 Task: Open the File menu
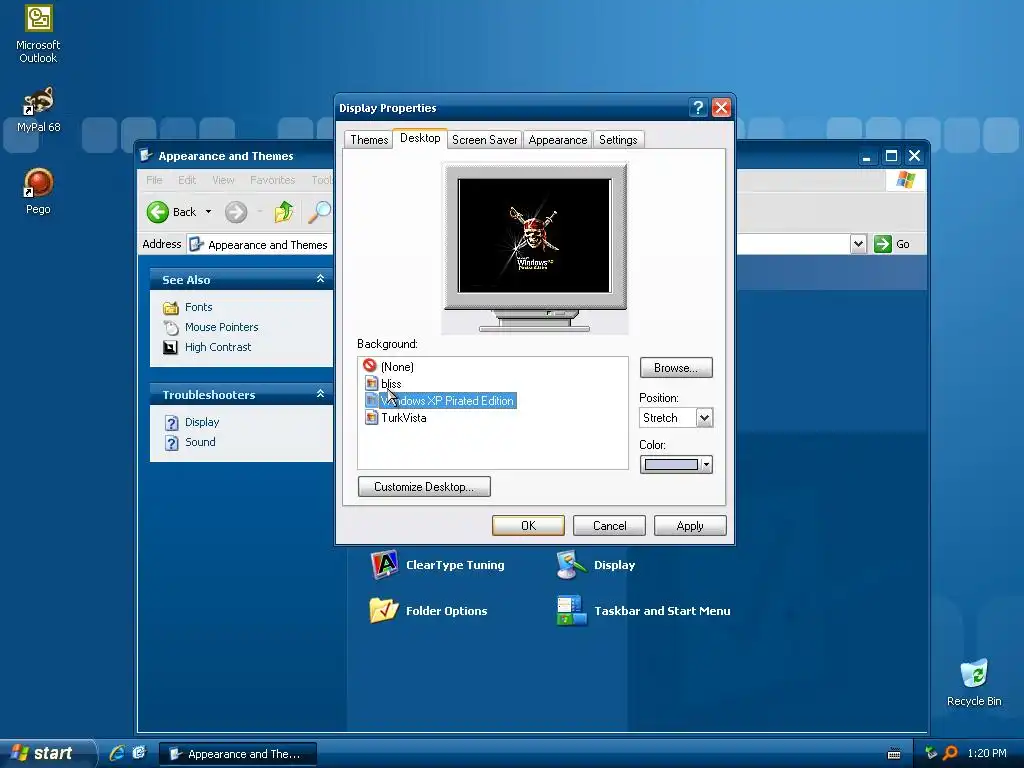point(154,180)
